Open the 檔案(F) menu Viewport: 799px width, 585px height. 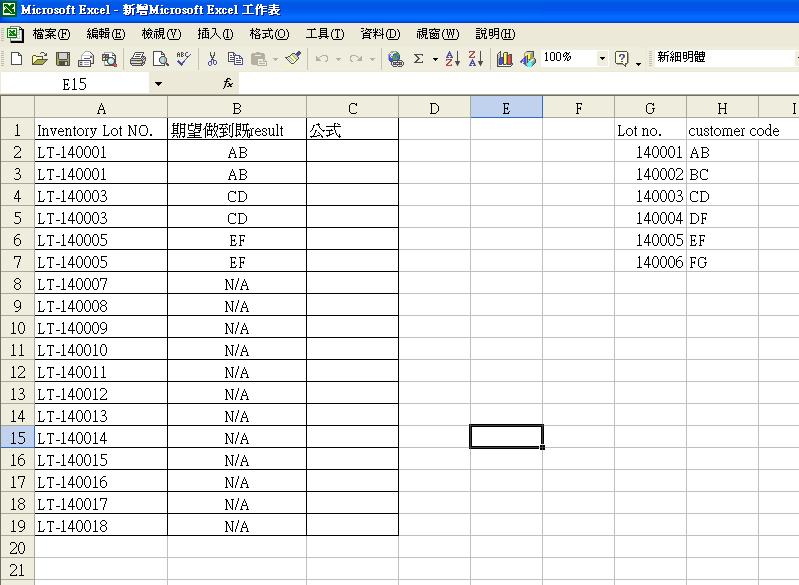tap(51, 34)
